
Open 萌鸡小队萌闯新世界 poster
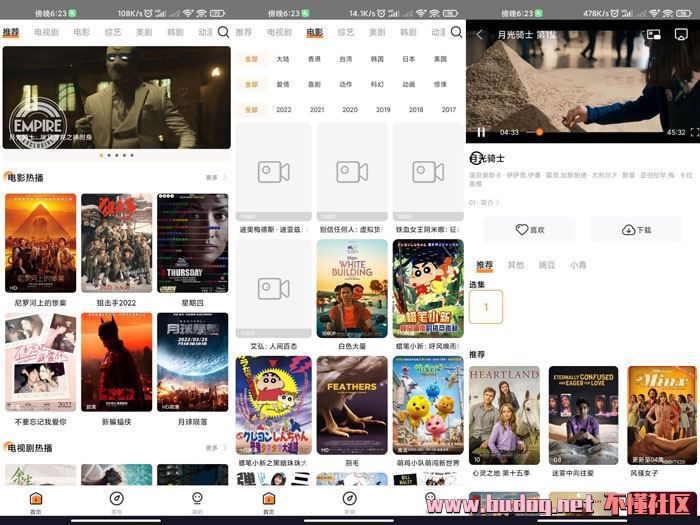428,405
